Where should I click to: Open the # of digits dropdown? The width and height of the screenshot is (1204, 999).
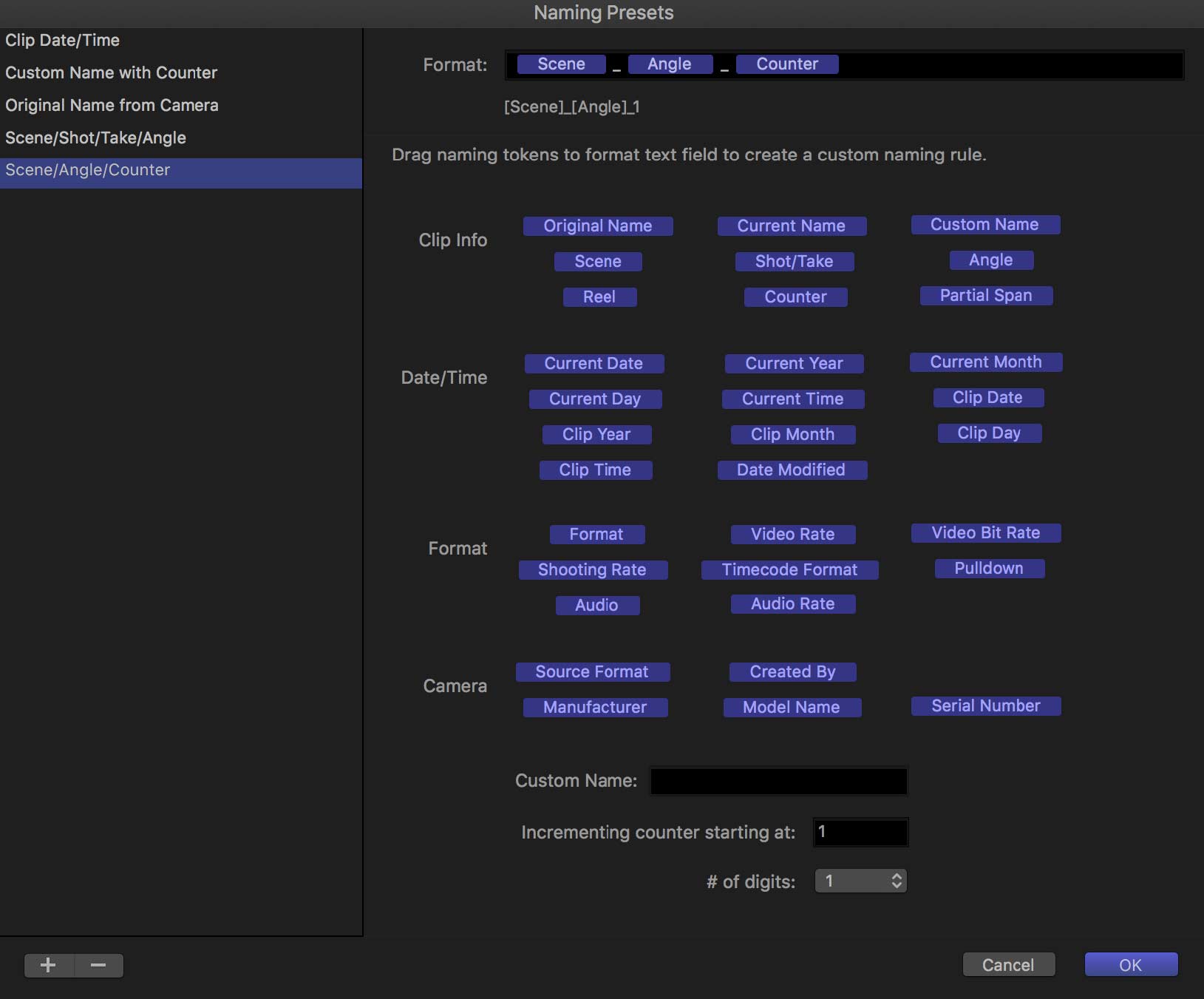click(861, 881)
